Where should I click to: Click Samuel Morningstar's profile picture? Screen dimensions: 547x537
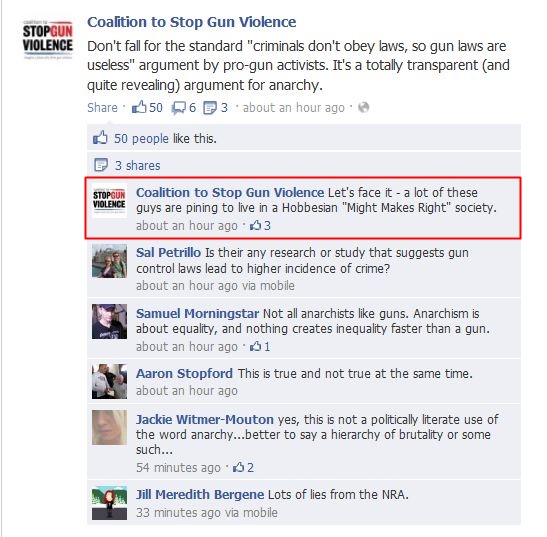(x=109, y=321)
